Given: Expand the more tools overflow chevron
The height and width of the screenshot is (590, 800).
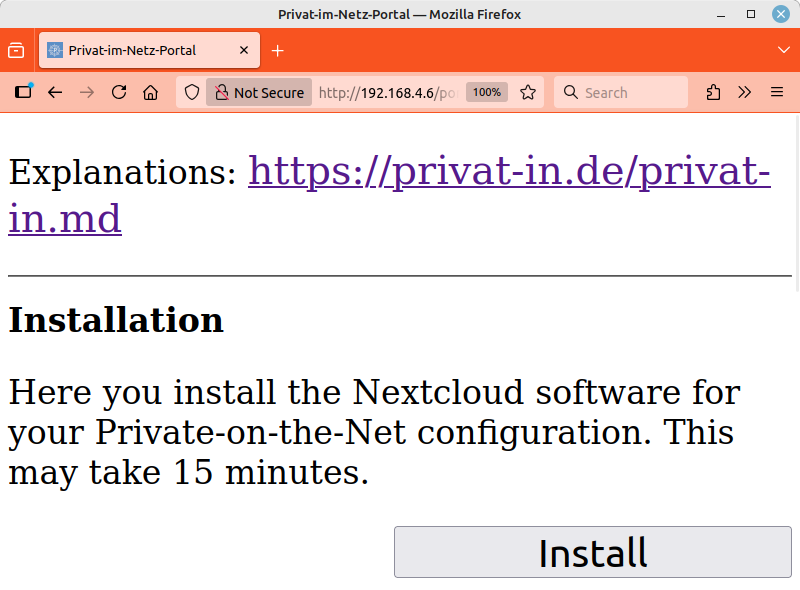Looking at the screenshot, I should pos(744,92).
